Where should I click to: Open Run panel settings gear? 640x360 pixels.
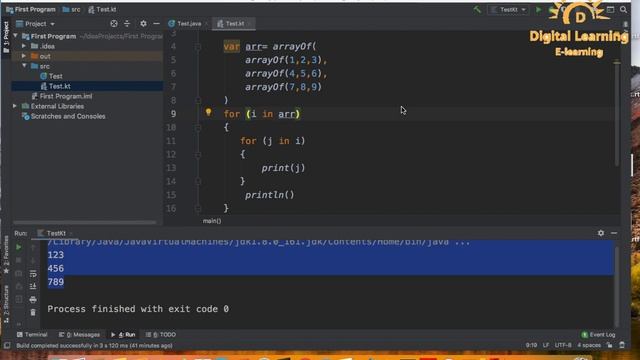[601, 233]
